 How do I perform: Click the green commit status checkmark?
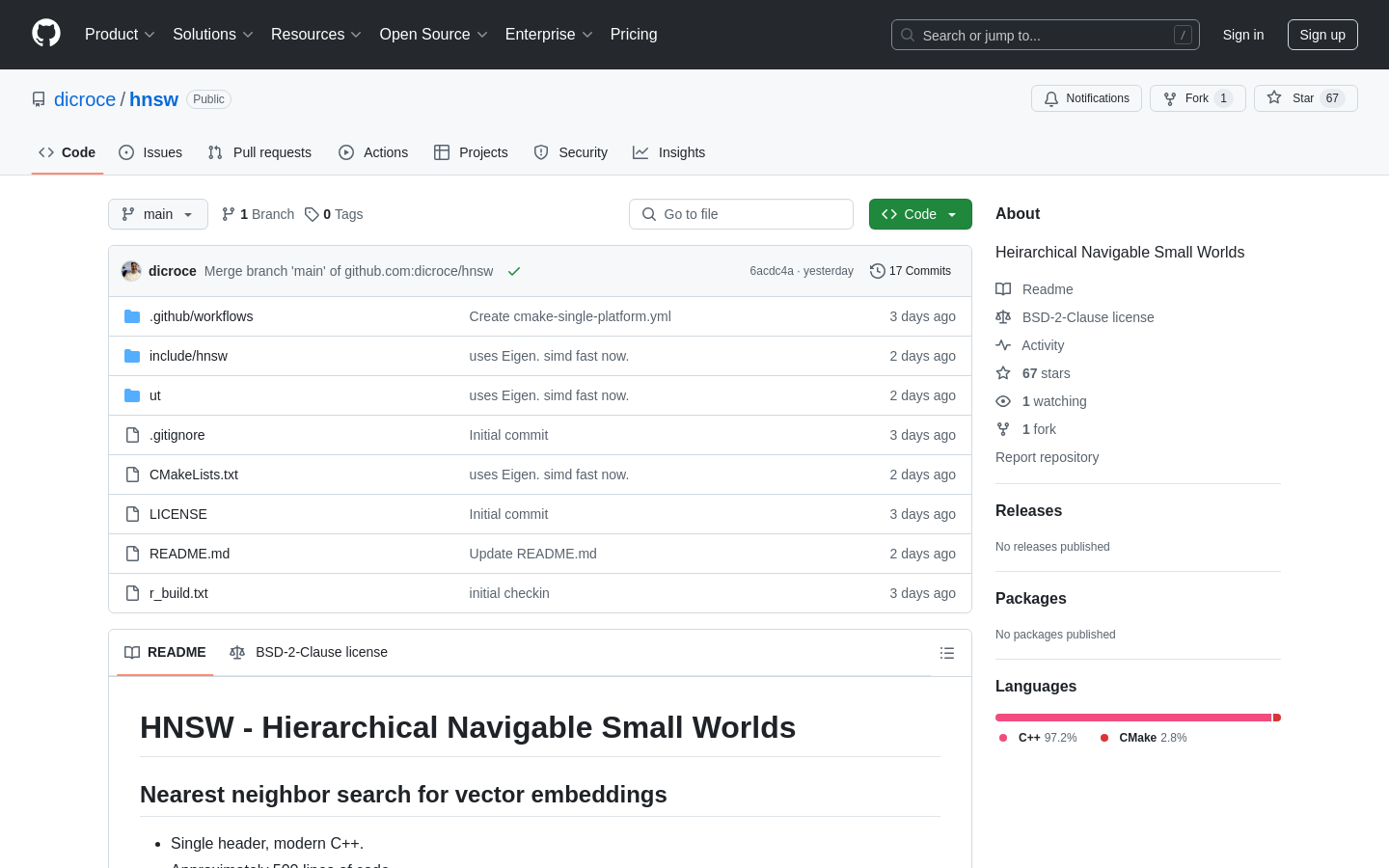514,271
